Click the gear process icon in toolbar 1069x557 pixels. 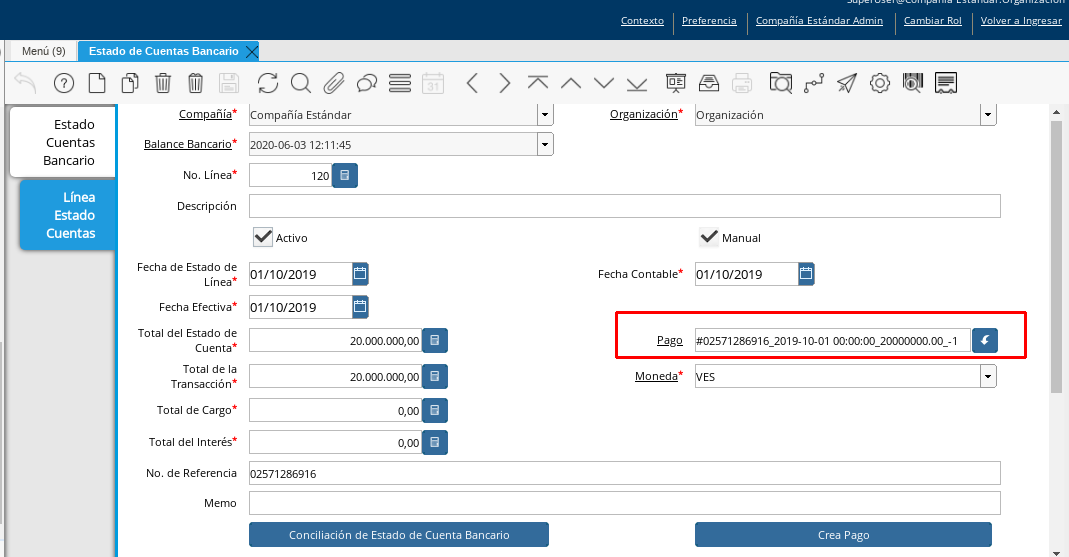(880, 83)
